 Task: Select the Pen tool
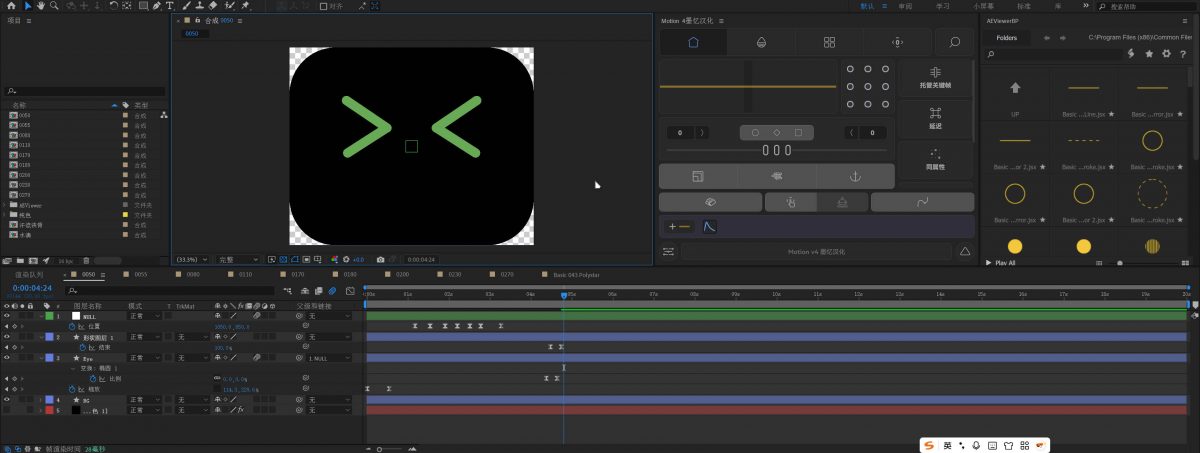156,5
